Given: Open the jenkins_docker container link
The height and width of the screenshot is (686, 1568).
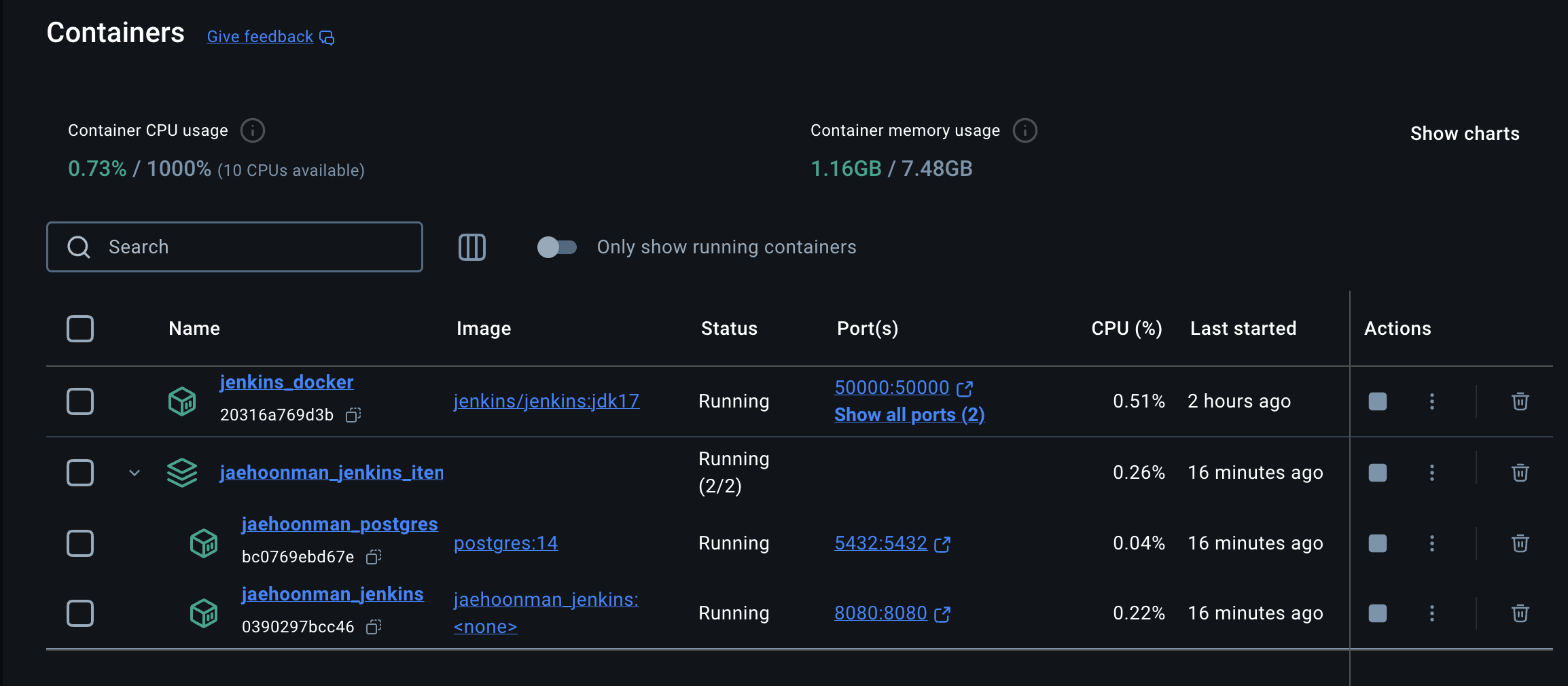Looking at the screenshot, I should coord(287,382).
